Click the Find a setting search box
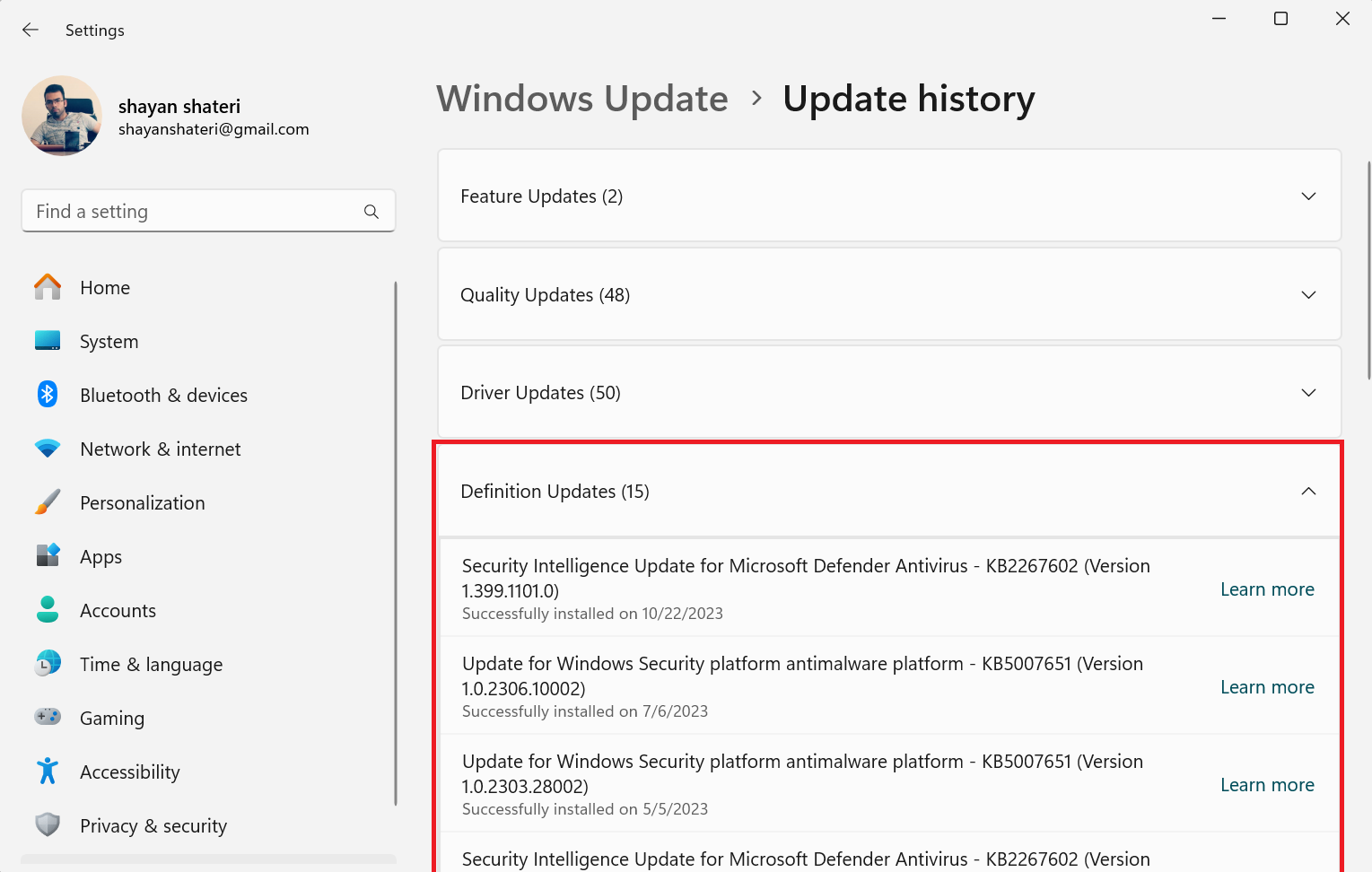Image resolution: width=1372 pixels, height=872 pixels. (208, 211)
